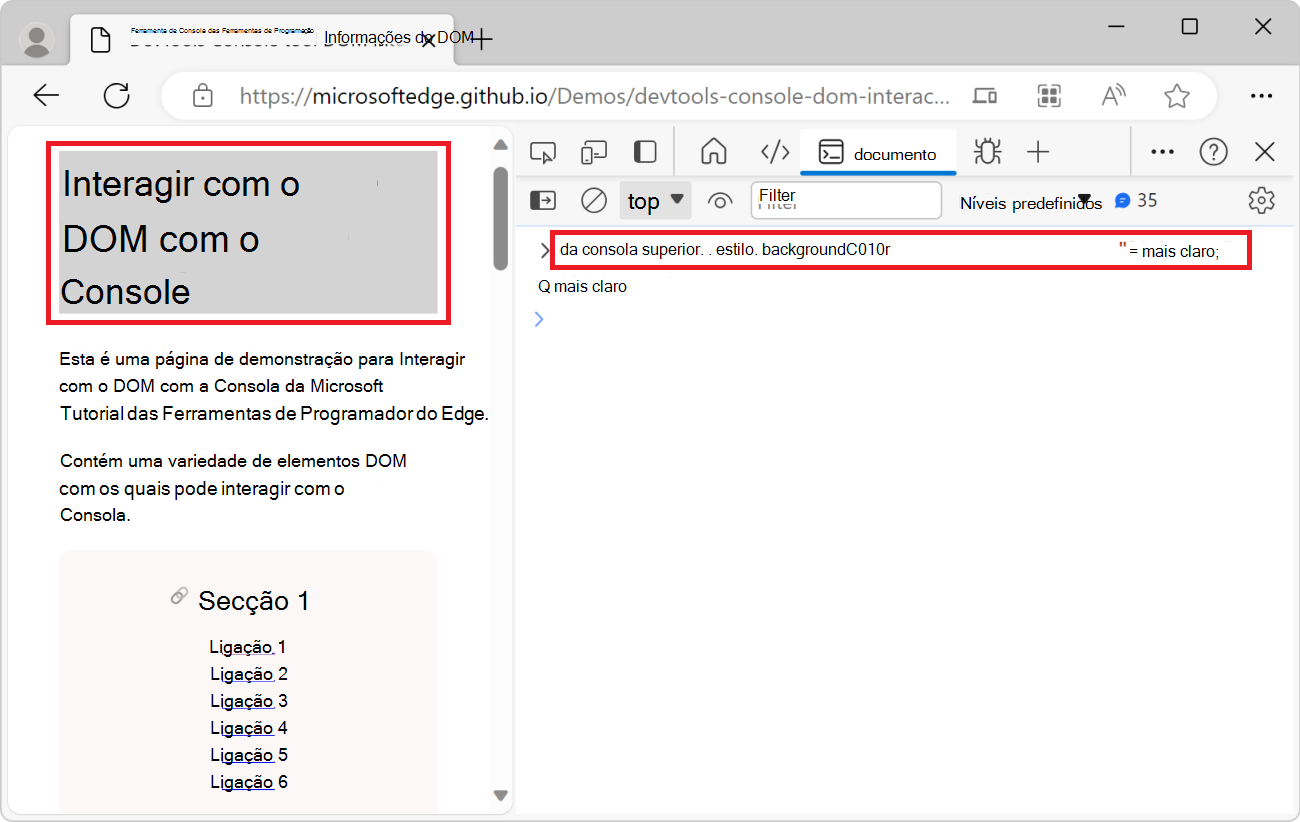The image size is (1300, 822).
Task: Open DevTools Settings gear
Action: [1261, 200]
